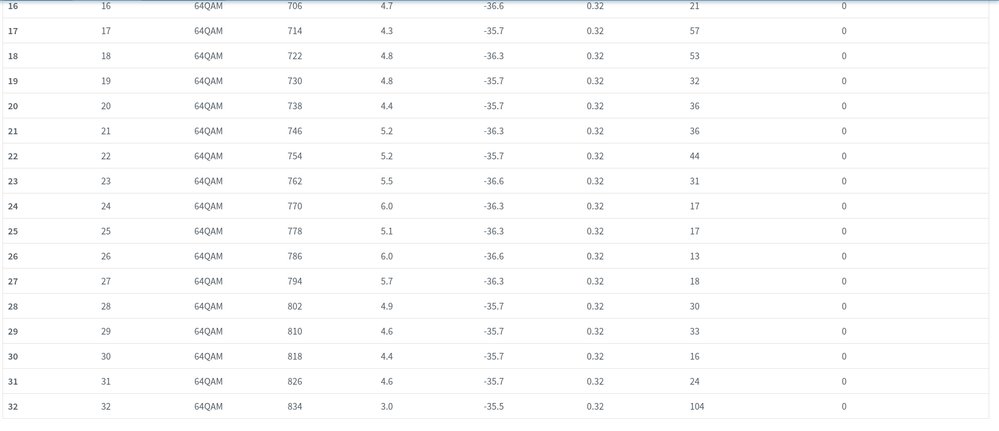This screenshot has width=999, height=431.
Task: Select the frequency value 714
Action: 295,31
